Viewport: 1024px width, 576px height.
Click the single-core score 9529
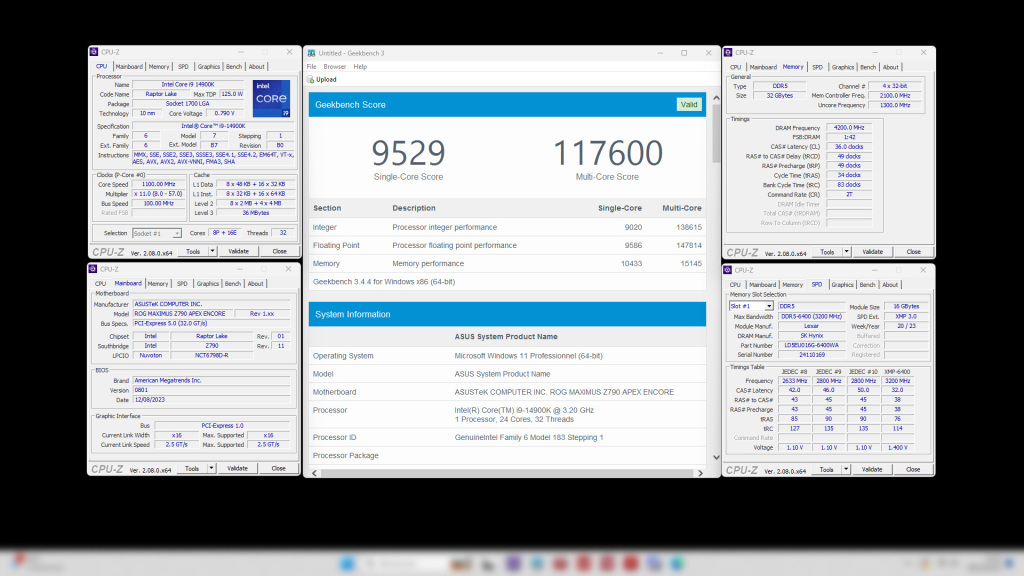pos(408,153)
